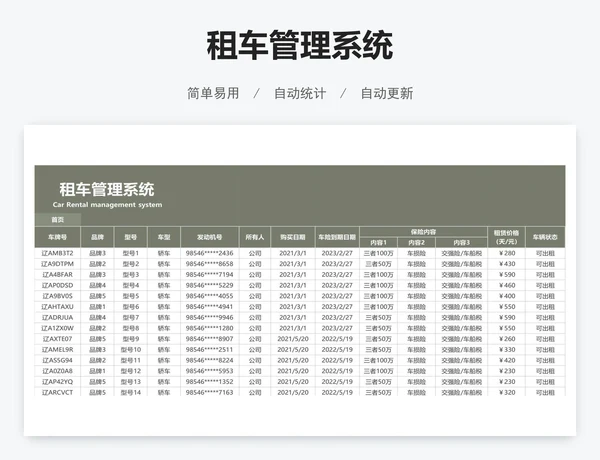Select engine number 98546*****5229
600x460 pixels.
(210, 285)
